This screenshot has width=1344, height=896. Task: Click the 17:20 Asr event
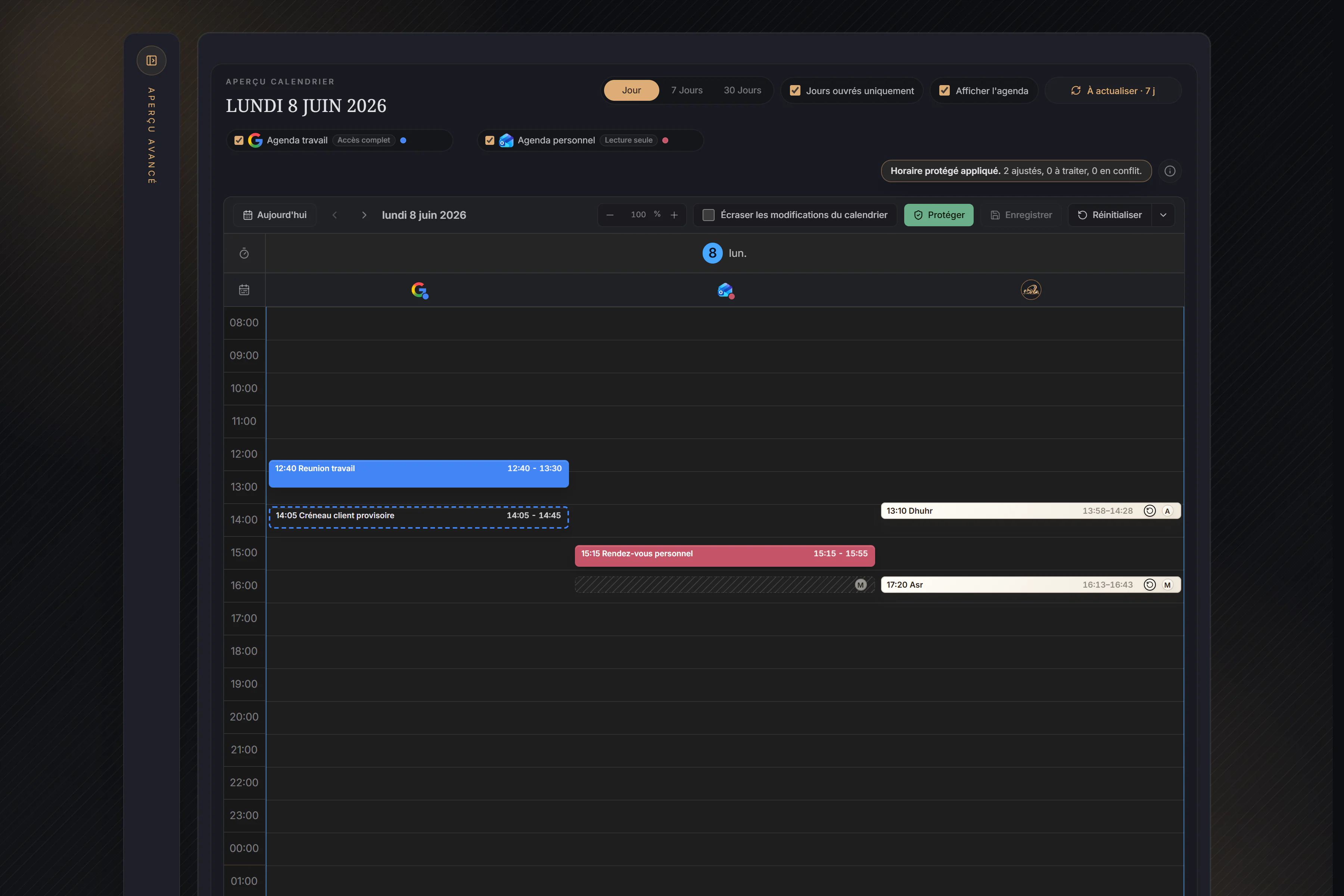coord(1031,585)
